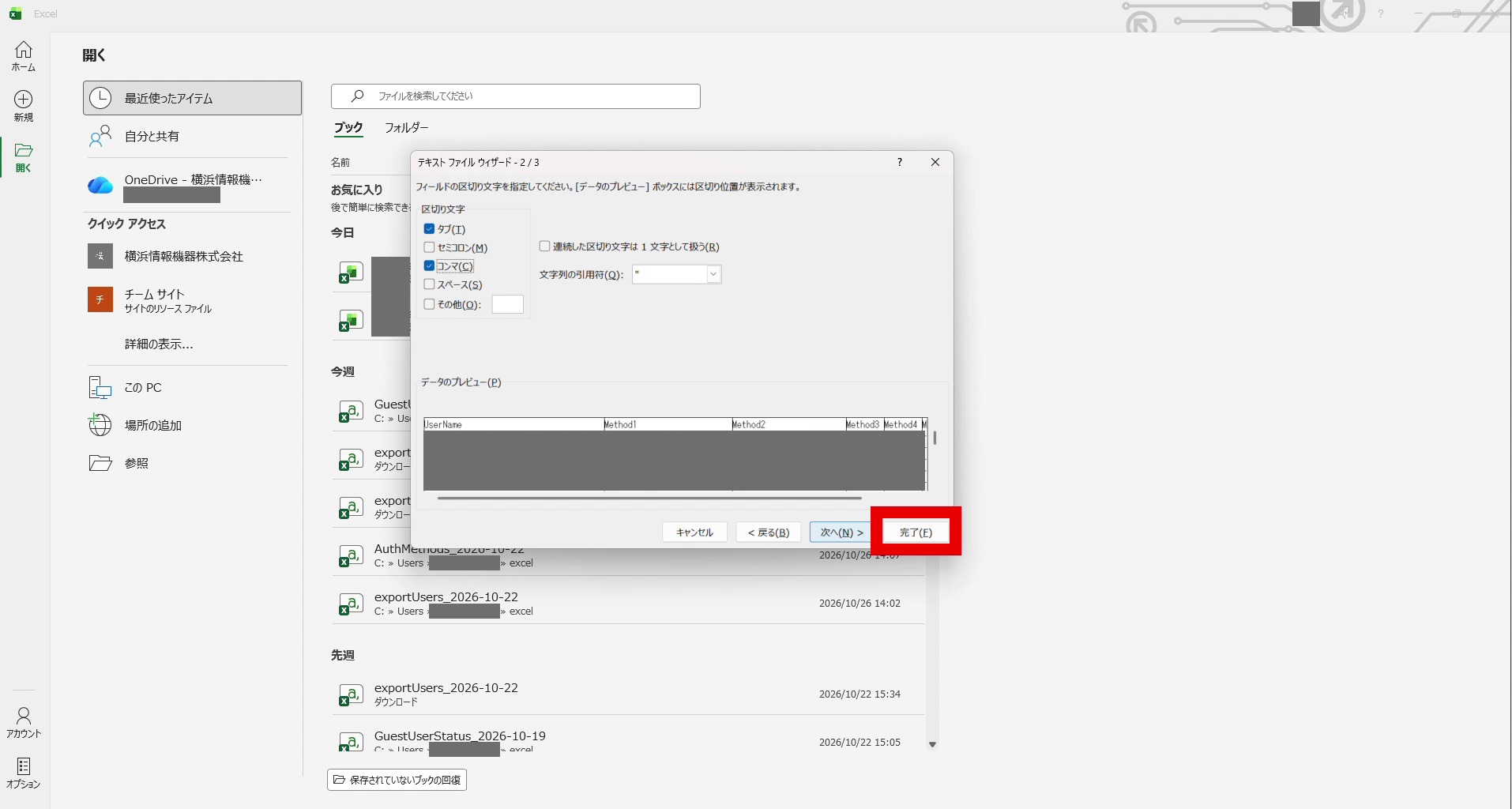Click the data preview vertical scrollbar
Viewport: 1512px width, 809px height.
(935, 438)
